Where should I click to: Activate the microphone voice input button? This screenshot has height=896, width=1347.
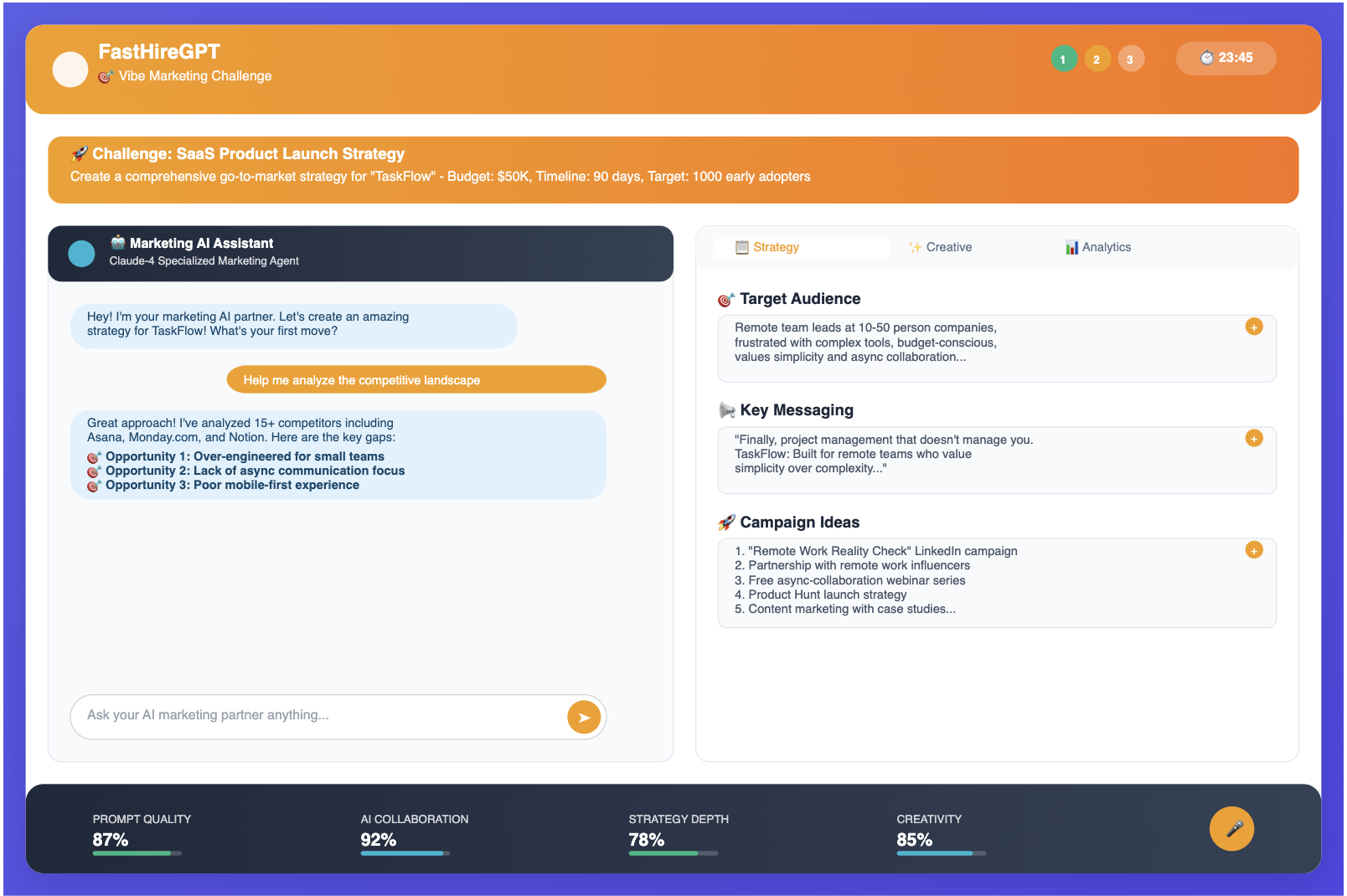point(1231,829)
